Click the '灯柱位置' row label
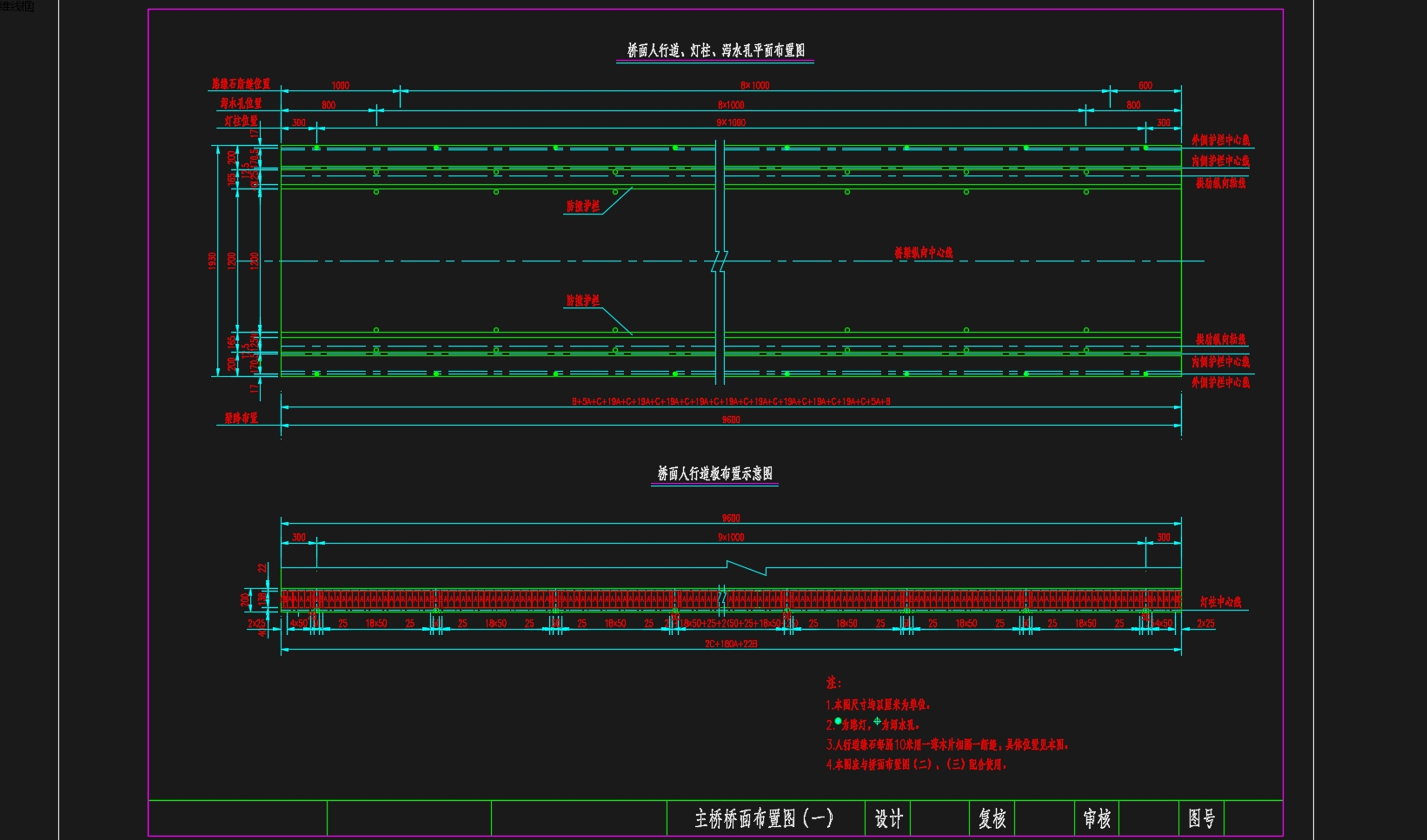The image size is (1427, 840). [x=242, y=121]
